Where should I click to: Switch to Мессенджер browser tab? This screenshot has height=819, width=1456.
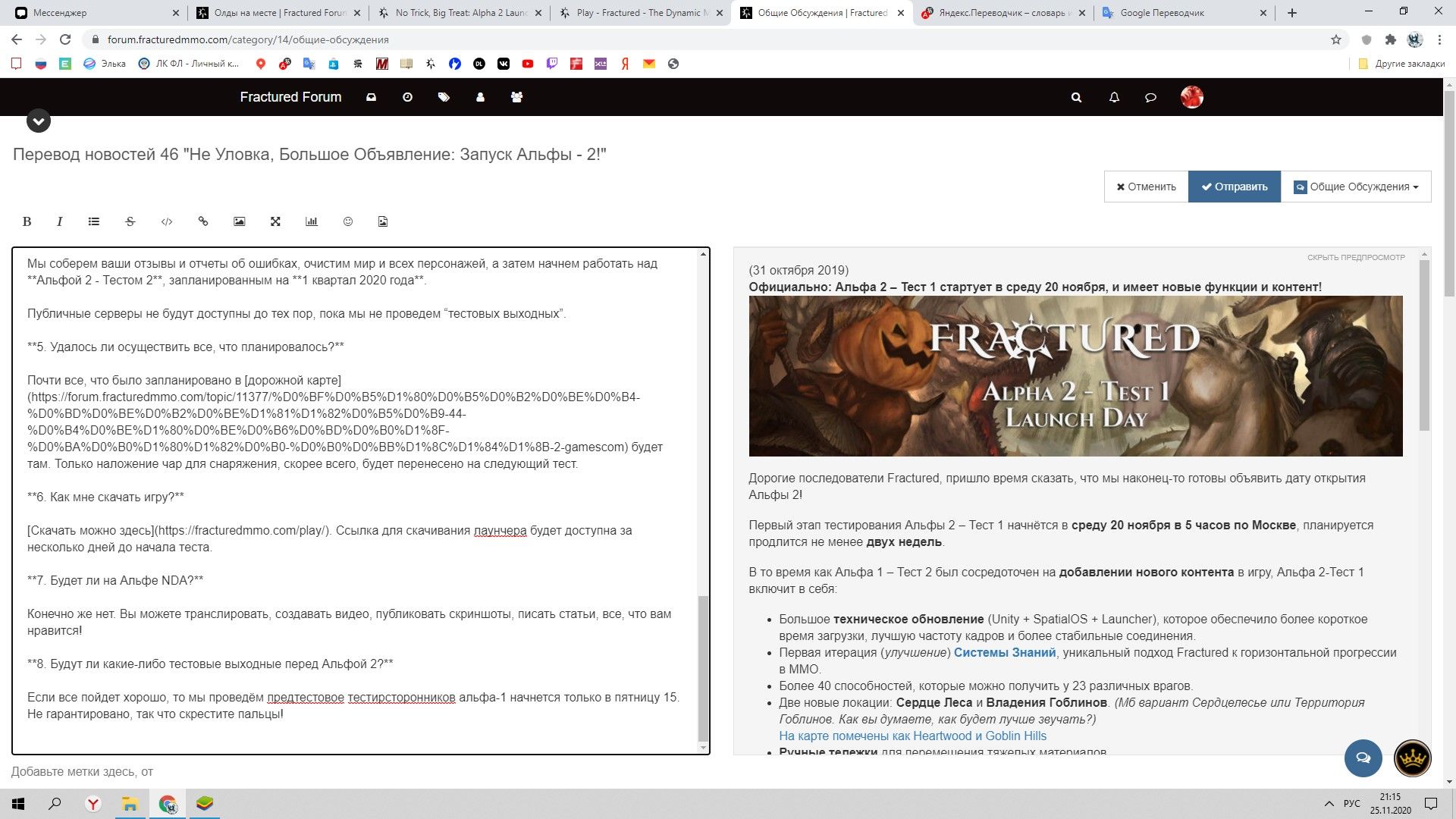[x=61, y=13]
